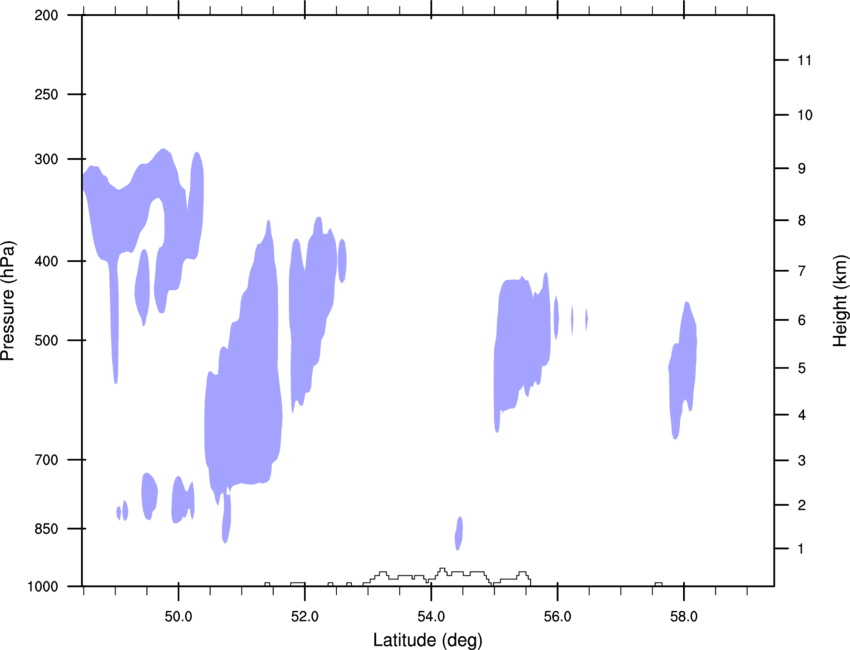Click the 3 km height label

click(802, 461)
